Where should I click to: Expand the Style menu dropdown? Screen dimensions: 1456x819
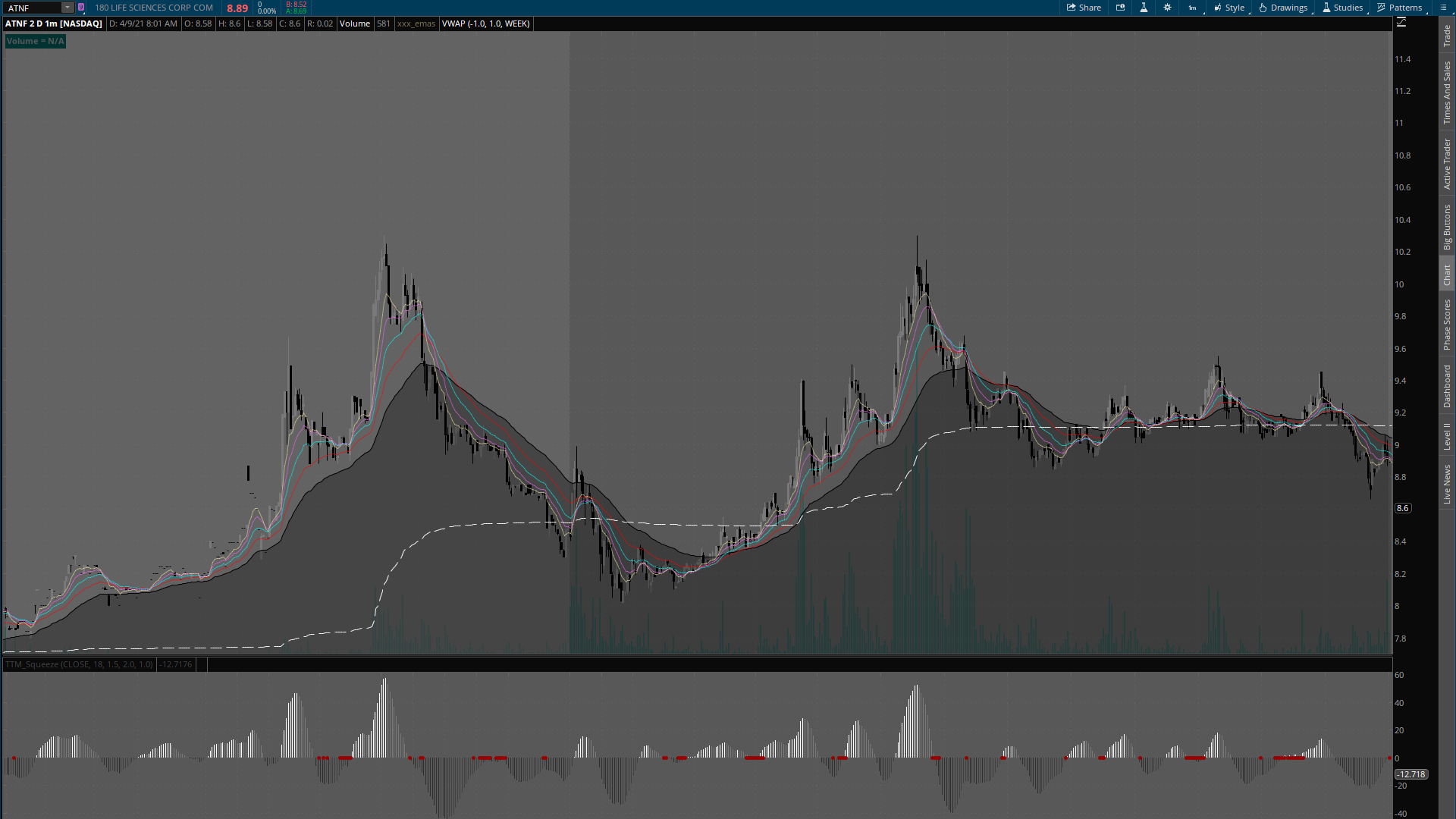[x=1229, y=8]
